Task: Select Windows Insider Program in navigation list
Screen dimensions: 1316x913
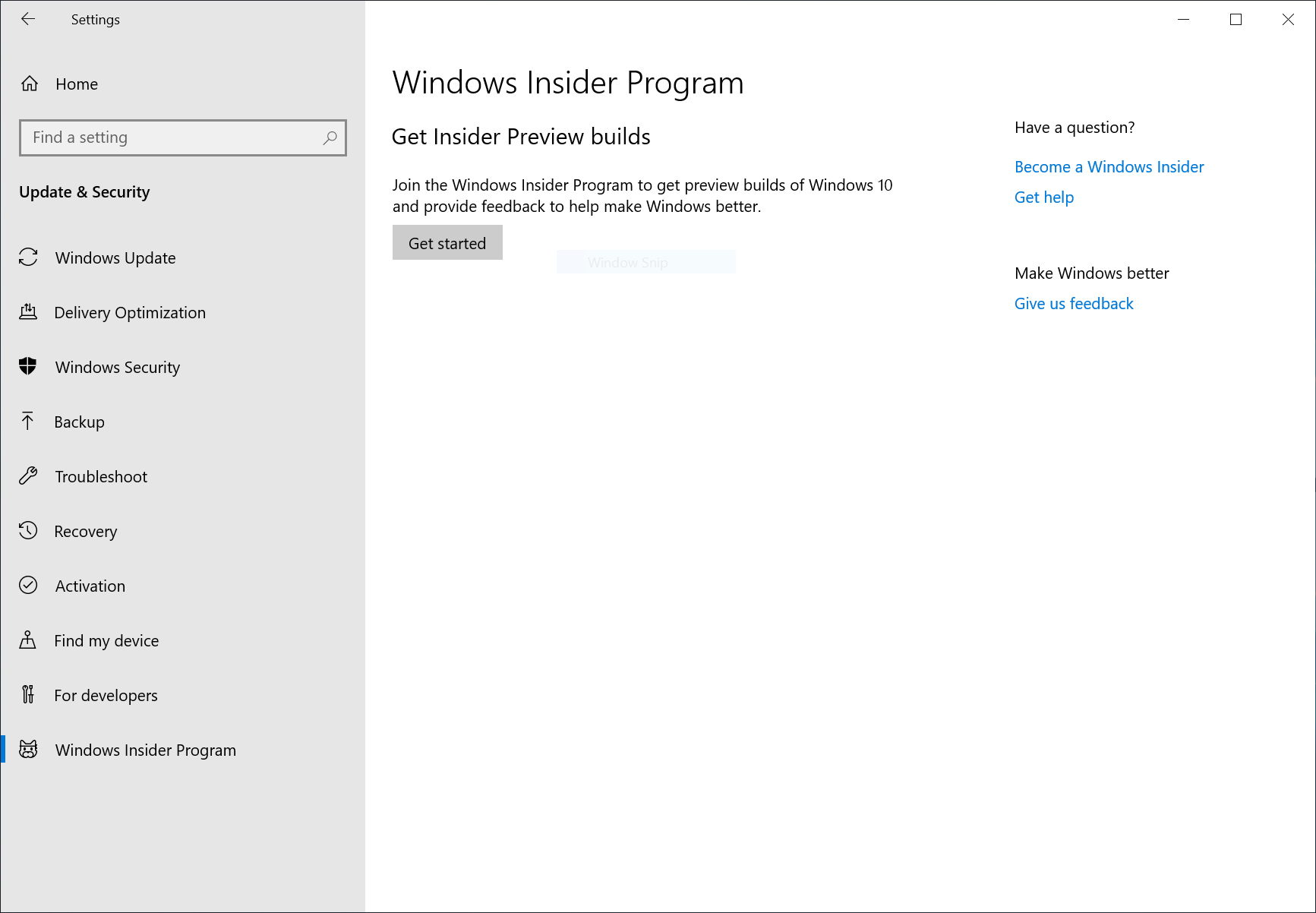Action: pos(145,750)
